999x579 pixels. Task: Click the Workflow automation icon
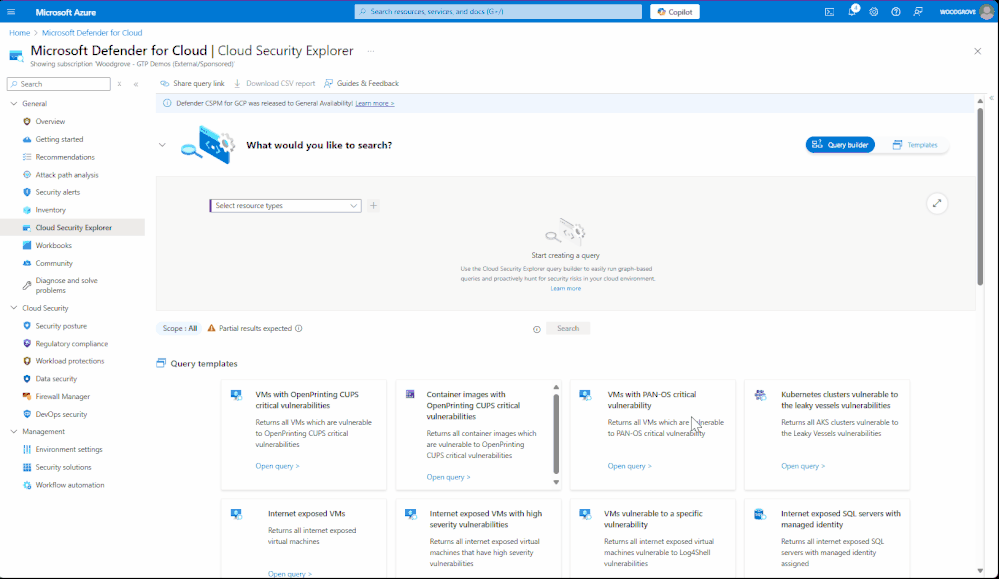click(27, 485)
